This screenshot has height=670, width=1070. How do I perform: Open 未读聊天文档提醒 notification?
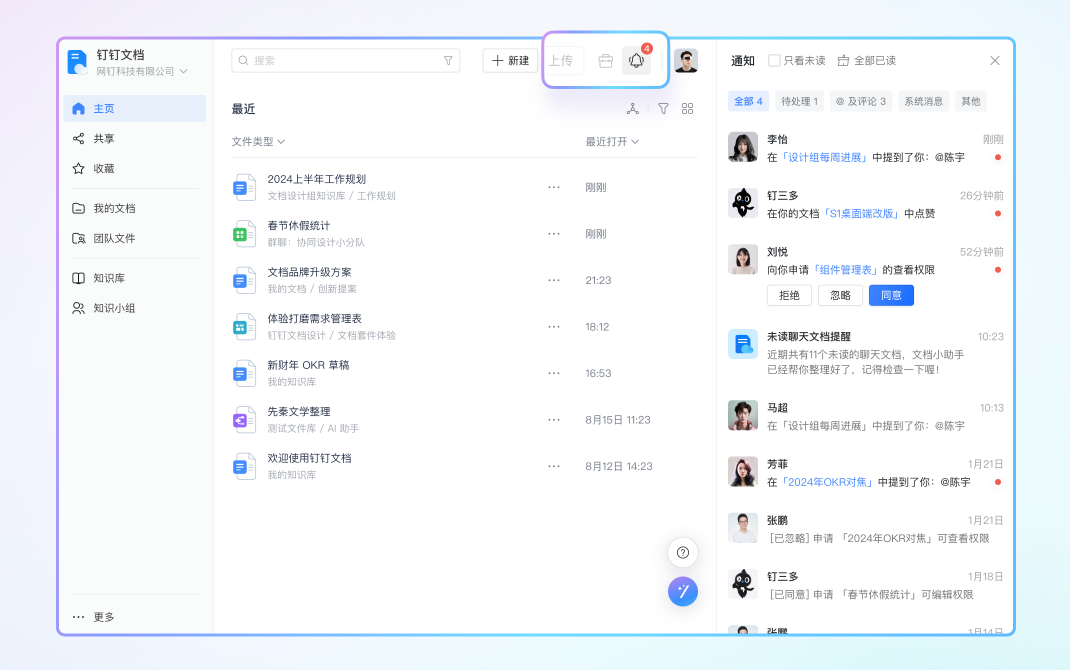[x=866, y=353]
